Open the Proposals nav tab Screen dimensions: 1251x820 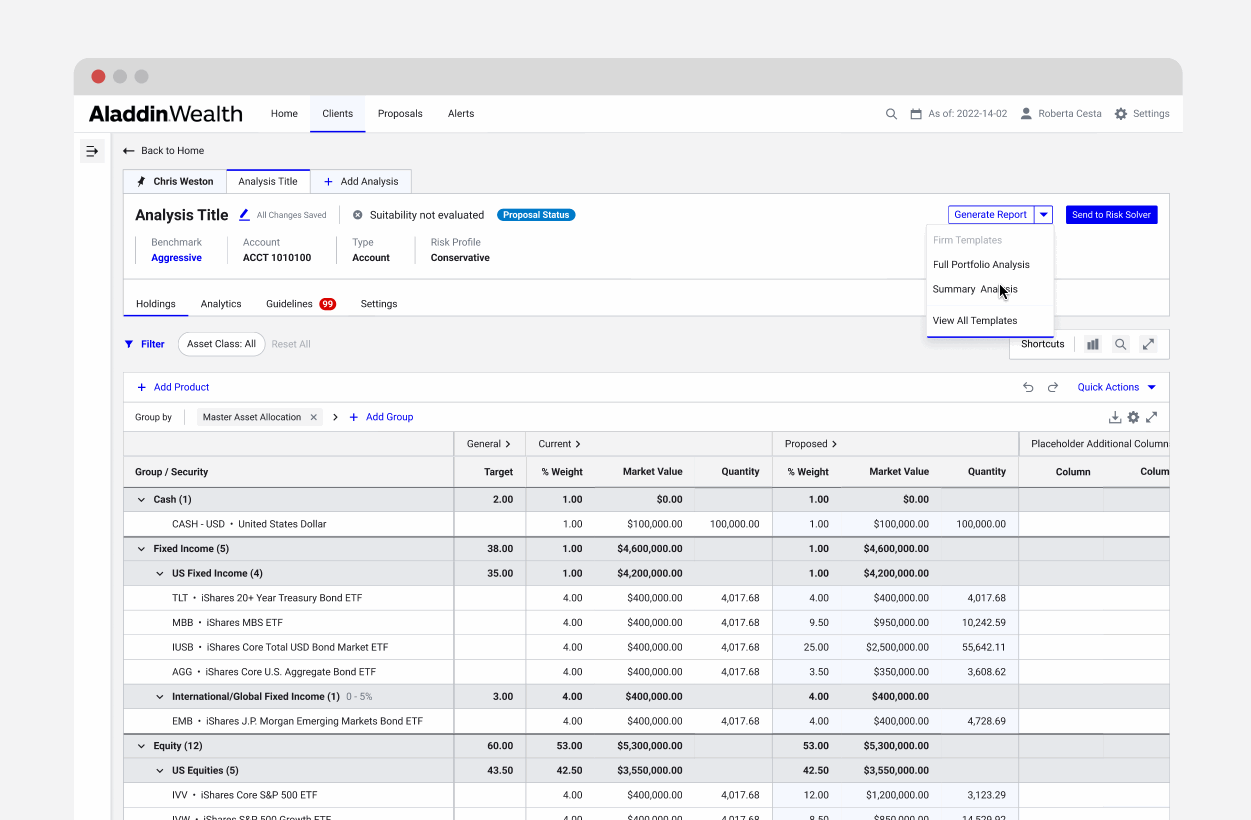[400, 114]
